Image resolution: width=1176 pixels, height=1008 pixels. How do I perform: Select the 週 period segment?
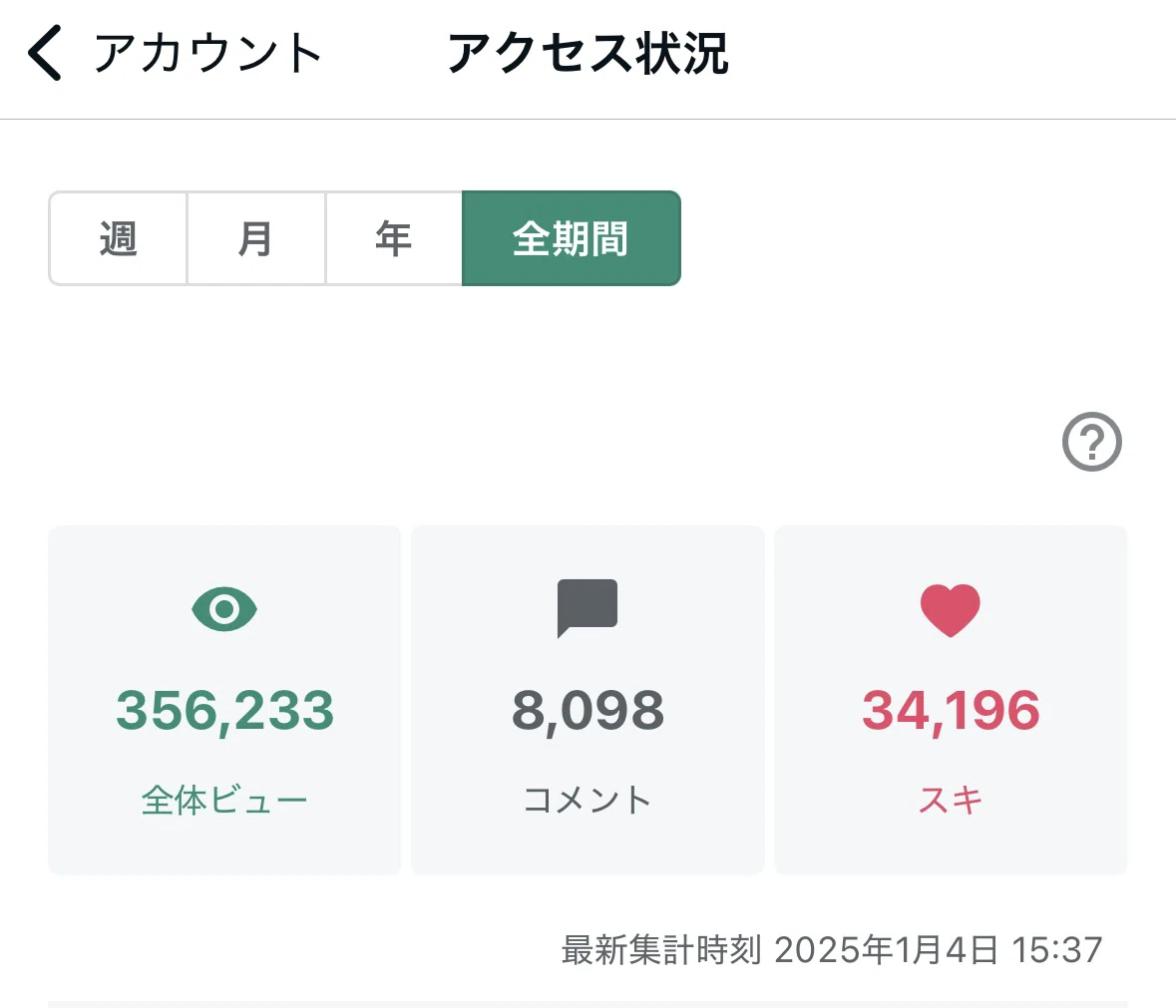118,238
